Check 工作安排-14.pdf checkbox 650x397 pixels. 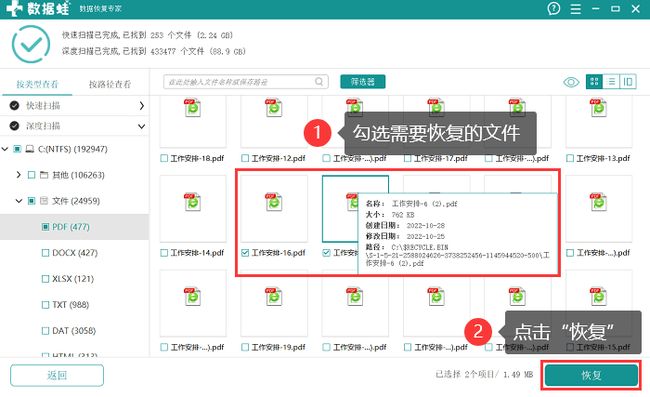pyautogui.click(x=164, y=253)
